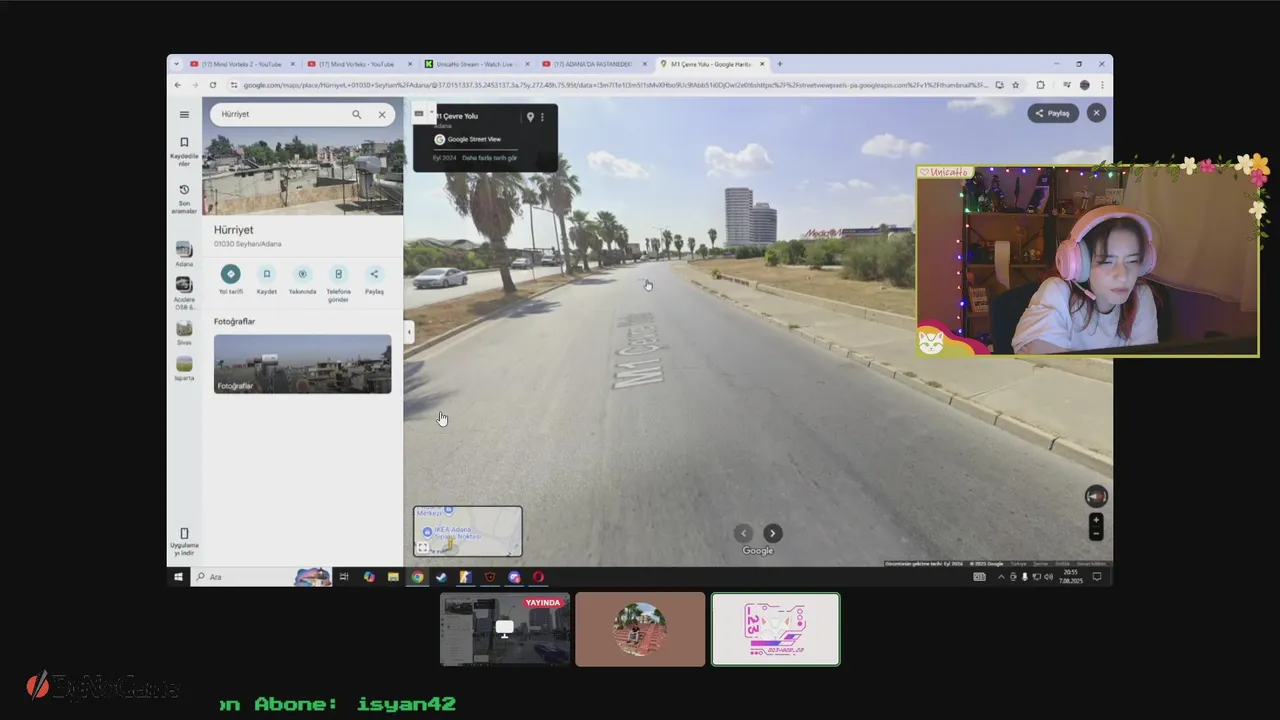Viewport: 1280px width, 720px height.
Task: Bookmark page with star icon
Action: click(1016, 85)
